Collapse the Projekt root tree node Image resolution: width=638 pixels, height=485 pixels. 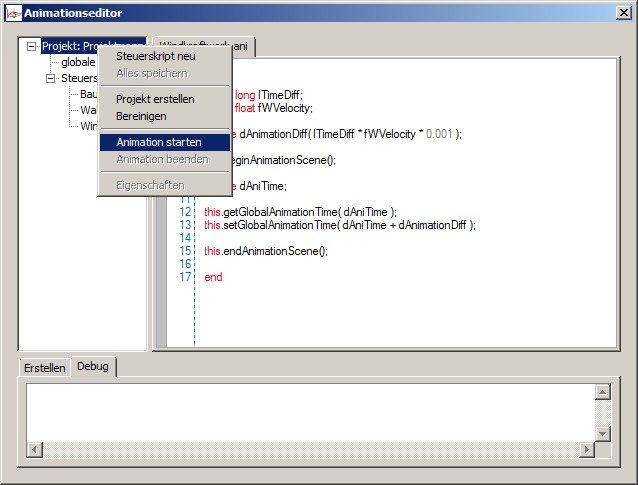(x=32, y=46)
